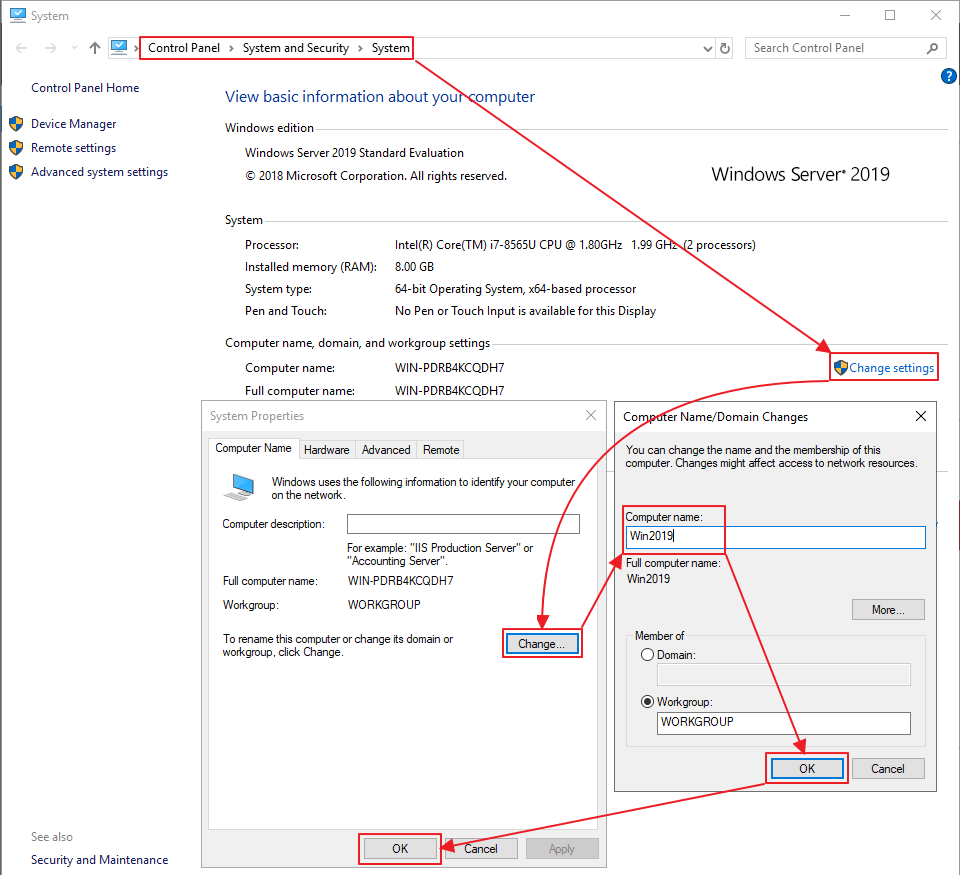This screenshot has height=875, width=960.
Task: Click the More... button
Action: tap(888, 610)
